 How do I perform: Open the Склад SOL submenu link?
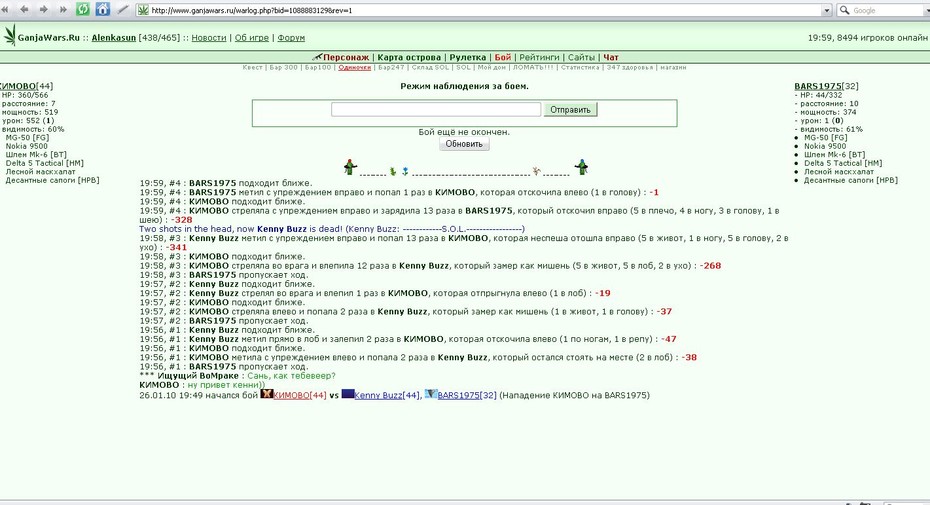click(431, 68)
